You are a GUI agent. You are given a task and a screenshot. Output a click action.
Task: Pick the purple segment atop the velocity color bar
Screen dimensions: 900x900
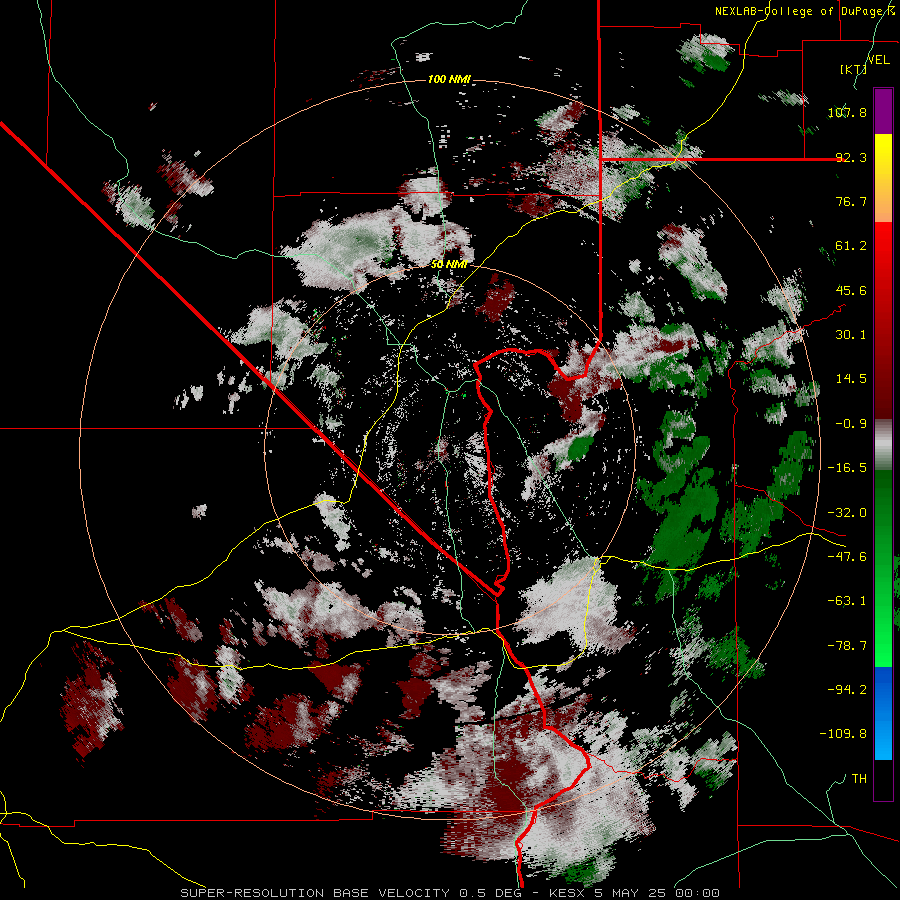(883, 111)
